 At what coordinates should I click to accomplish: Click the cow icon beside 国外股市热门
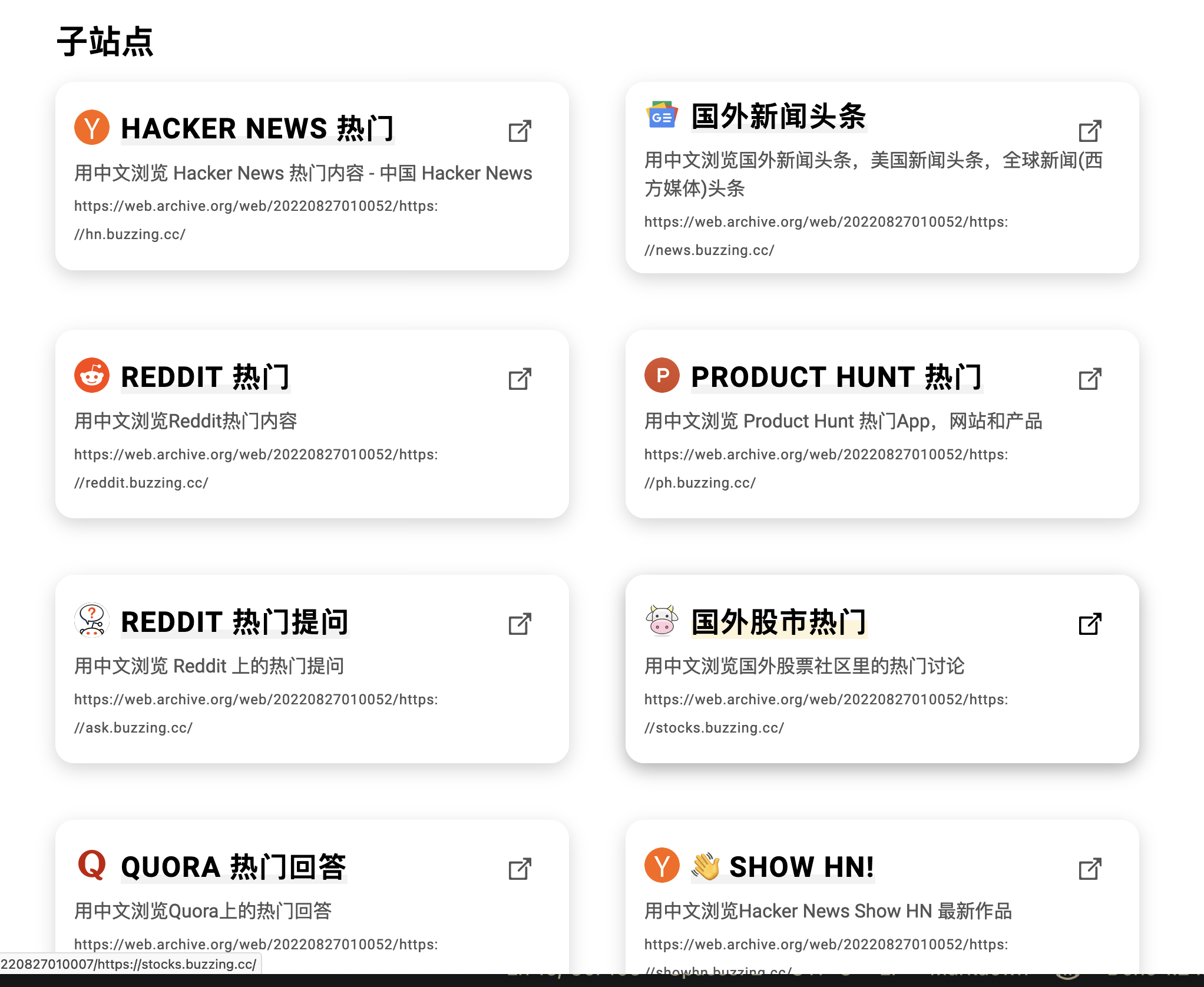662,620
